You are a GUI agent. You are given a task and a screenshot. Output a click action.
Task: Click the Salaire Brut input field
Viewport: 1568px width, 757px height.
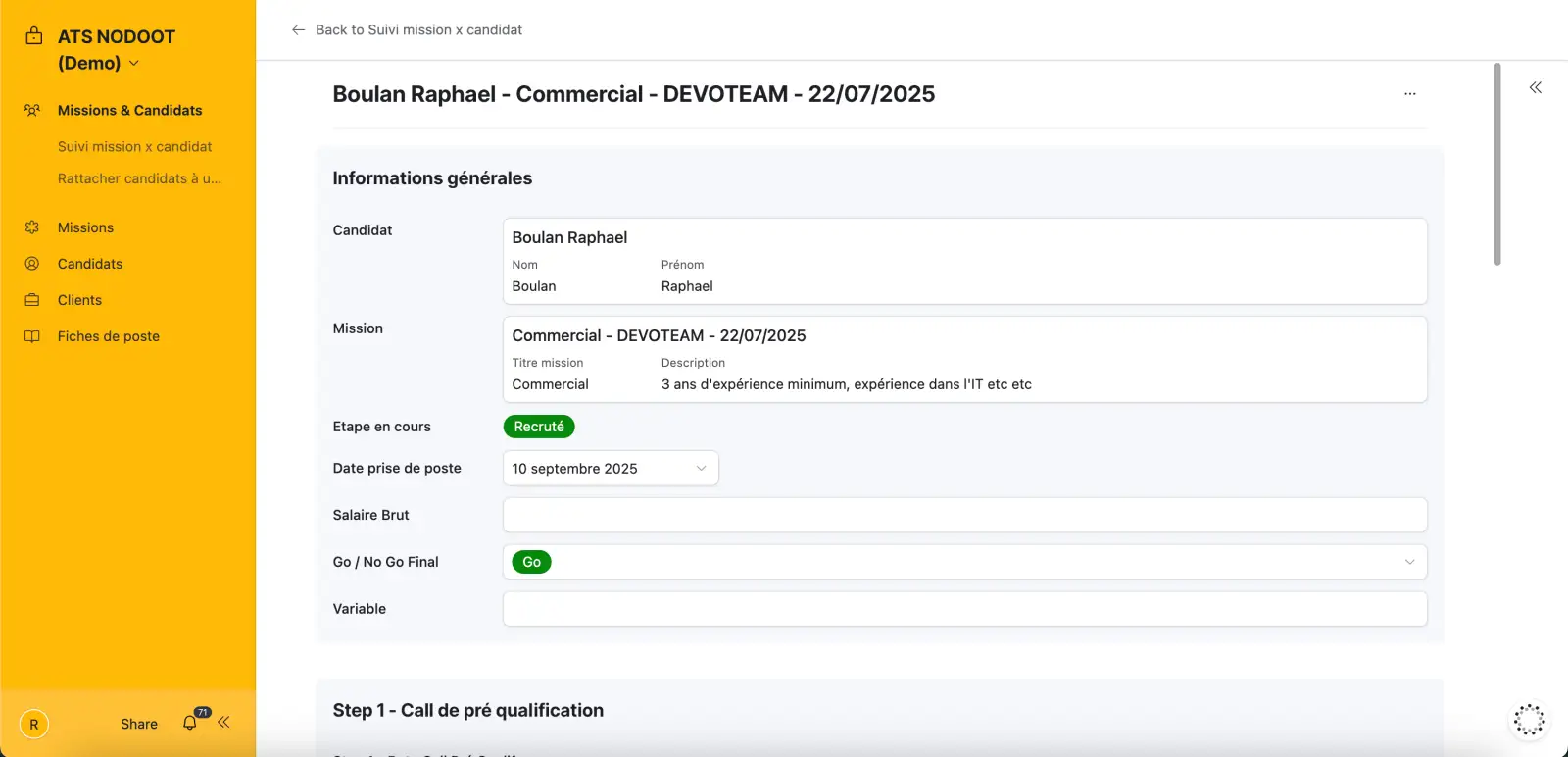(x=964, y=515)
